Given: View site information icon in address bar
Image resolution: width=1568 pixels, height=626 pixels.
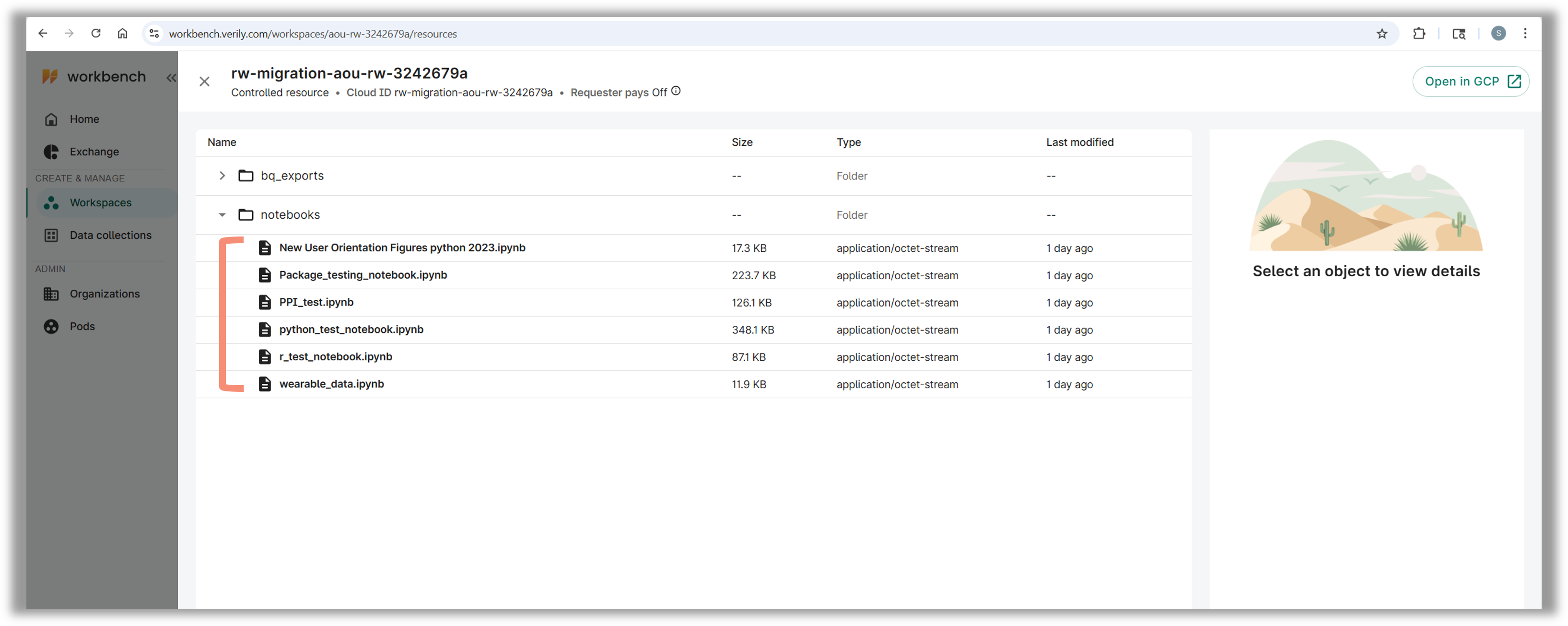Looking at the screenshot, I should point(154,34).
